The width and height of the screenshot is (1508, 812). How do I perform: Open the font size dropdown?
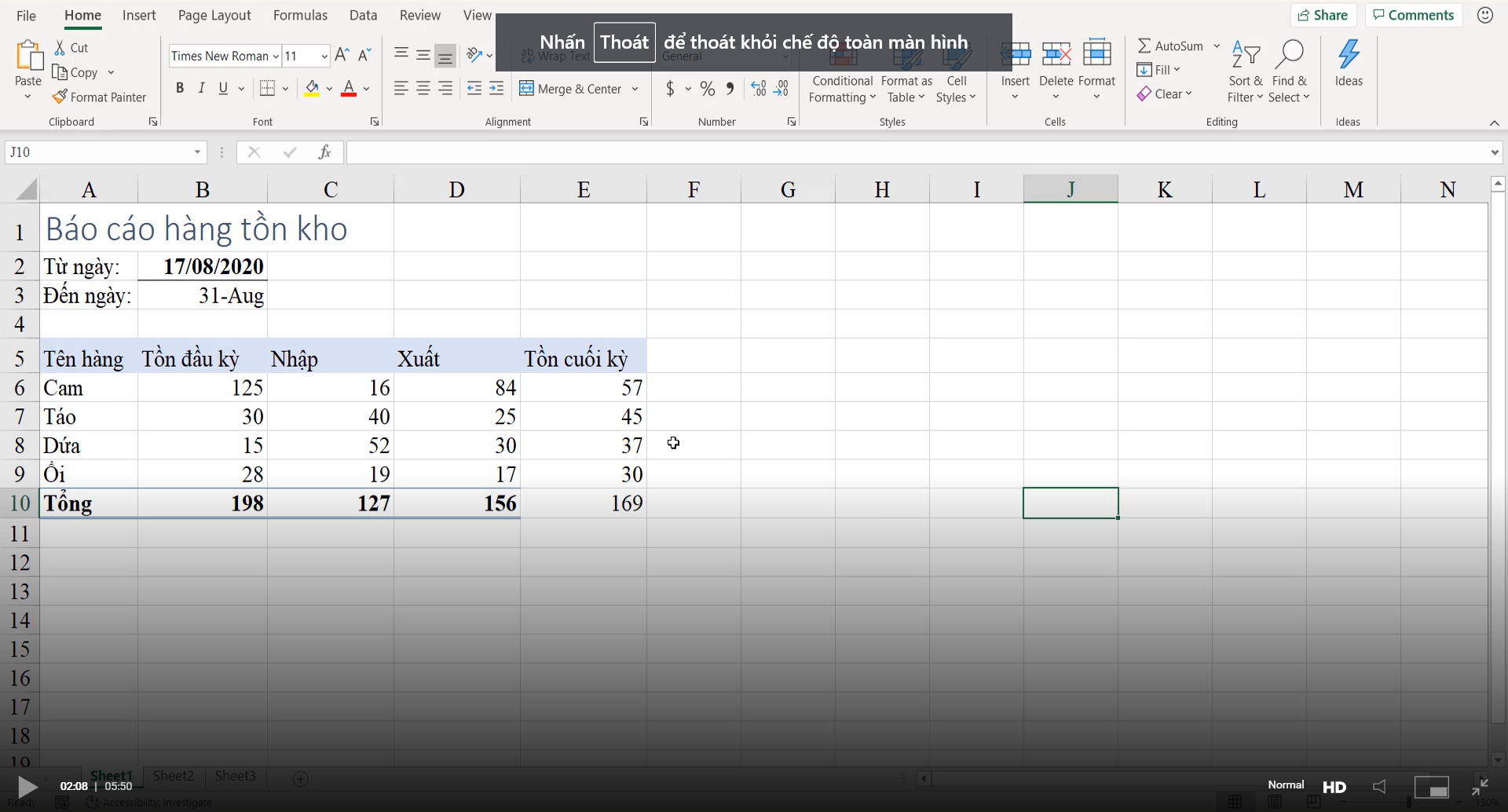click(x=324, y=56)
